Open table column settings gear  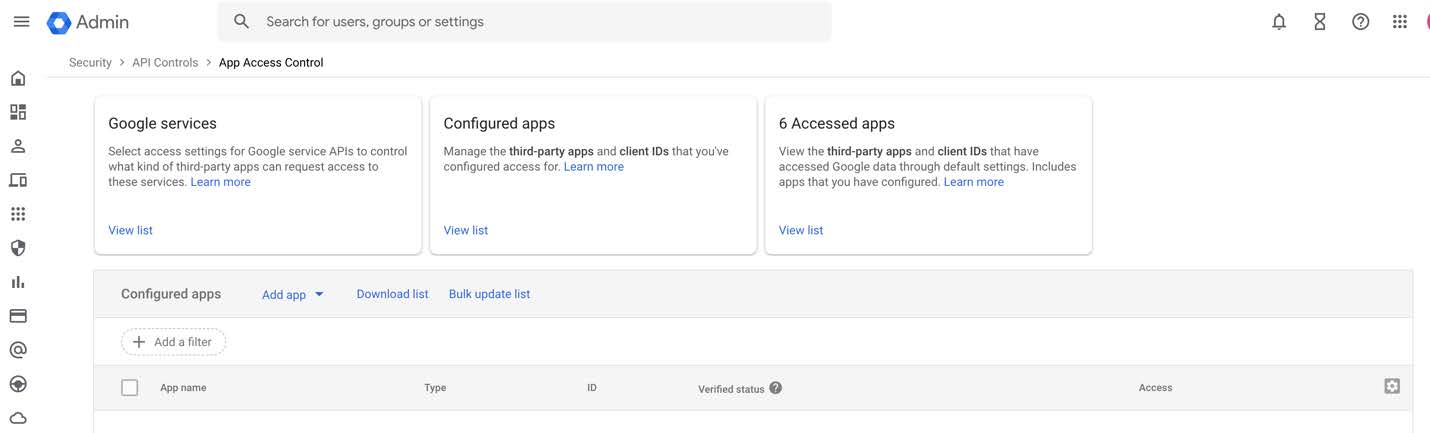(x=1392, y=386)
